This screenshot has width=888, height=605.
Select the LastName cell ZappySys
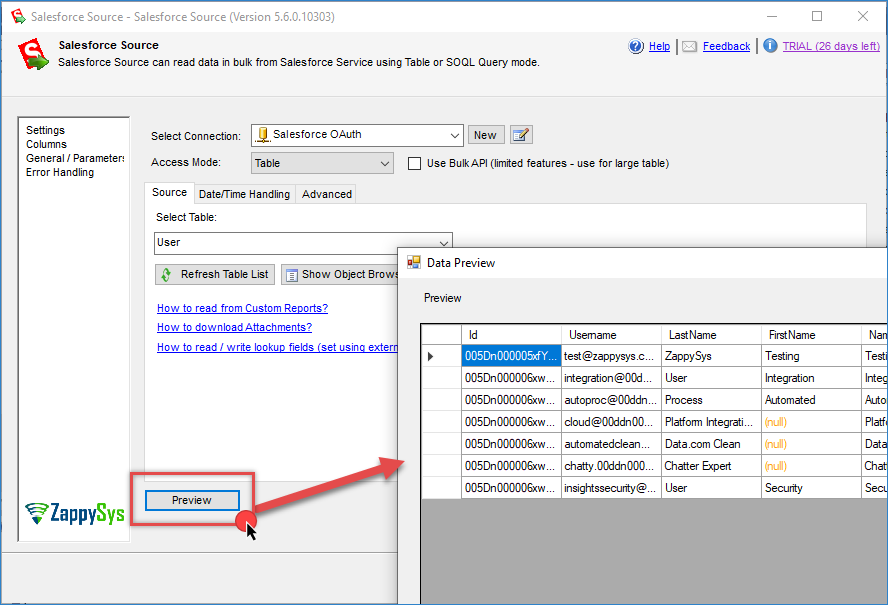711,356
